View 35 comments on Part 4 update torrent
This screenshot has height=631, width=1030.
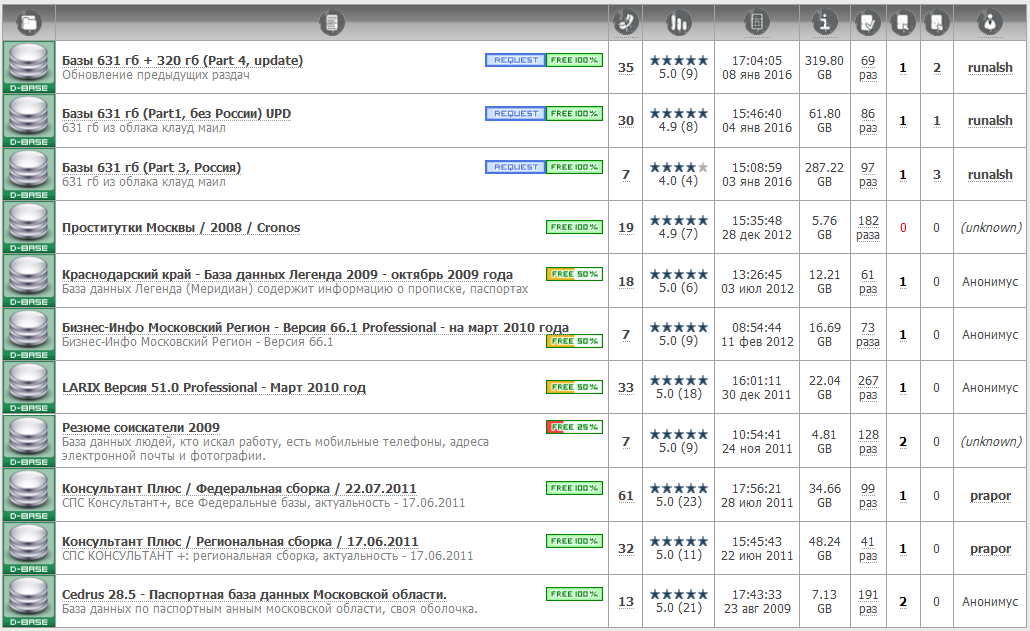click(625, 68)
